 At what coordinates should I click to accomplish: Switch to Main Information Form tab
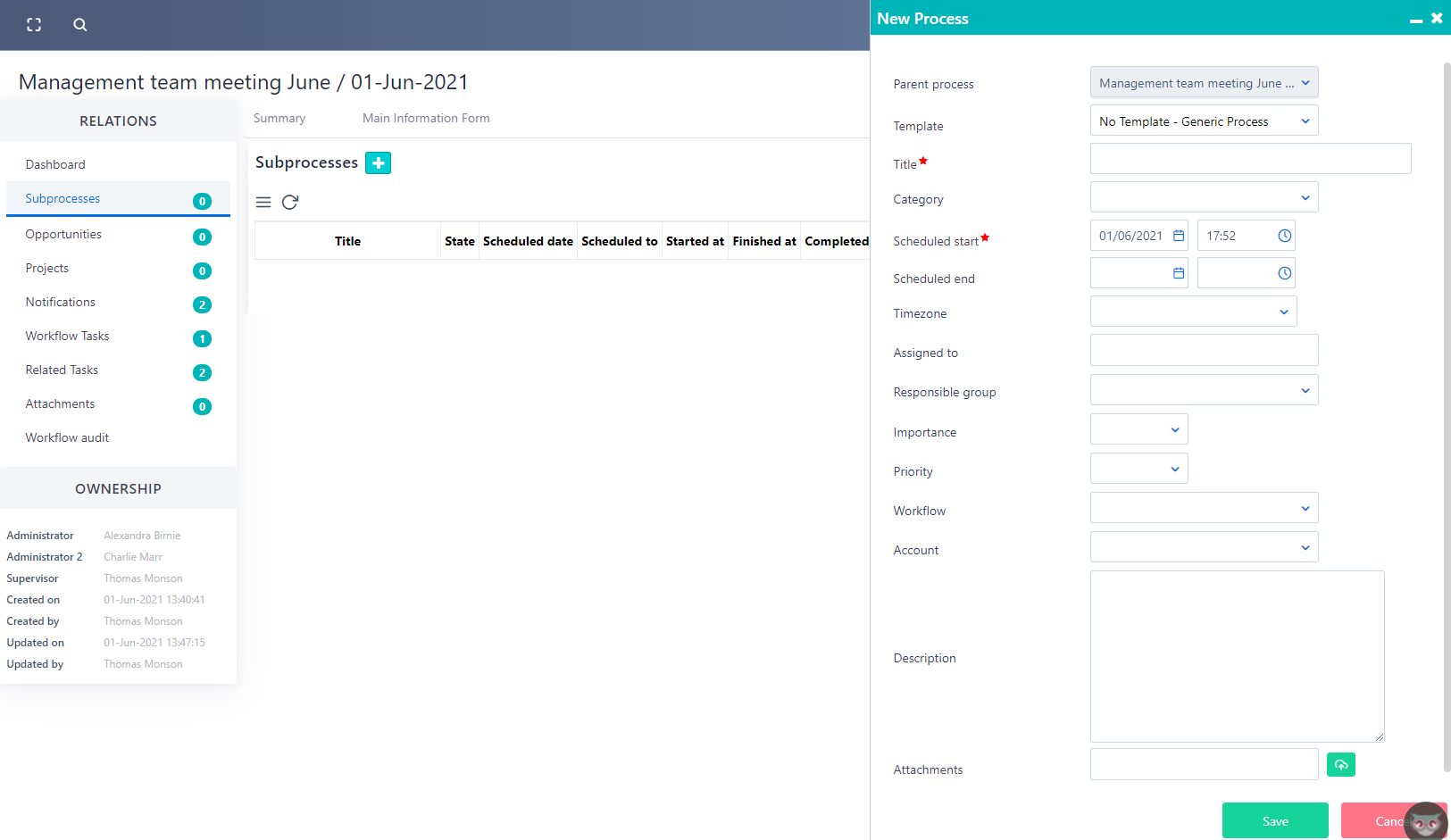pyautogui.click(x=426, y=118)
